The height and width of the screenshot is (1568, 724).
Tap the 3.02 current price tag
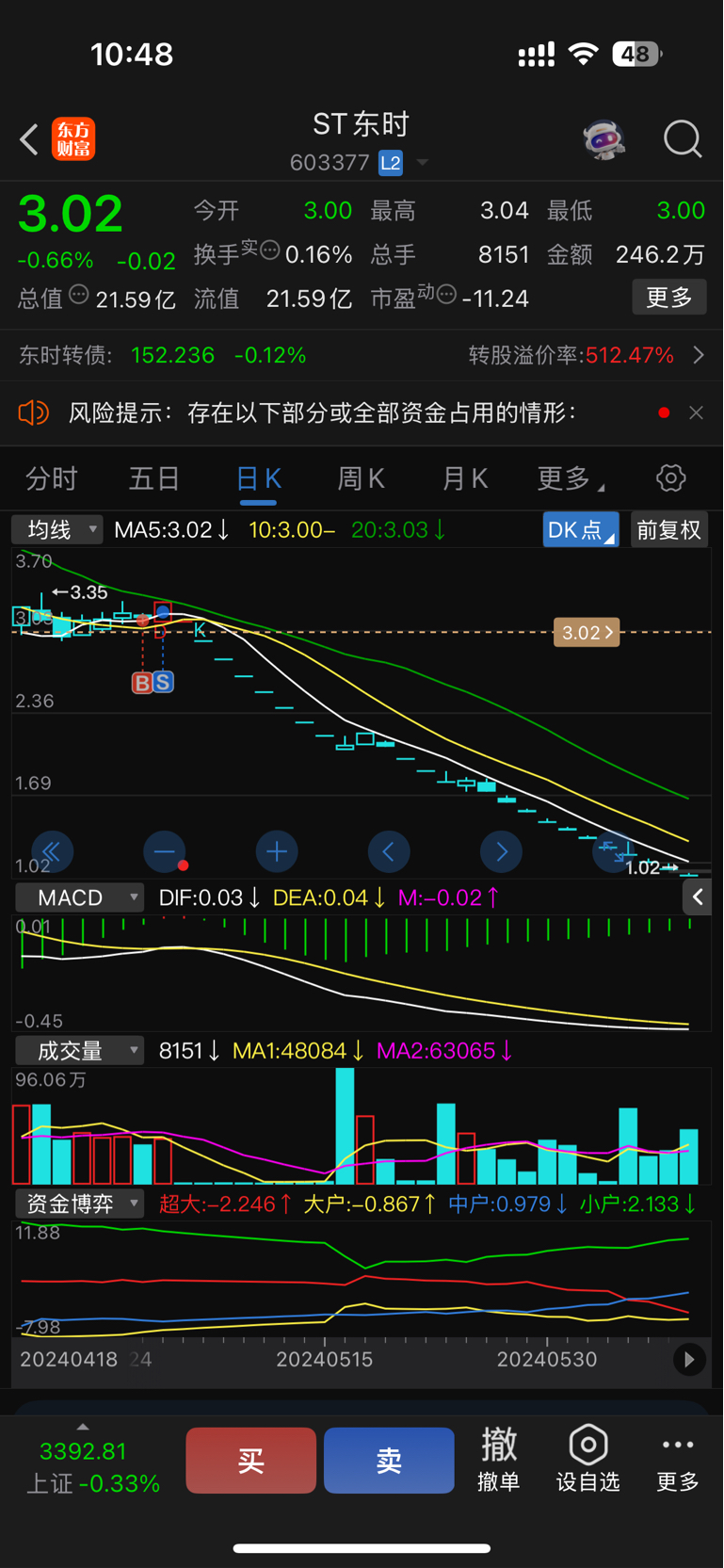[x=587, y=633]
